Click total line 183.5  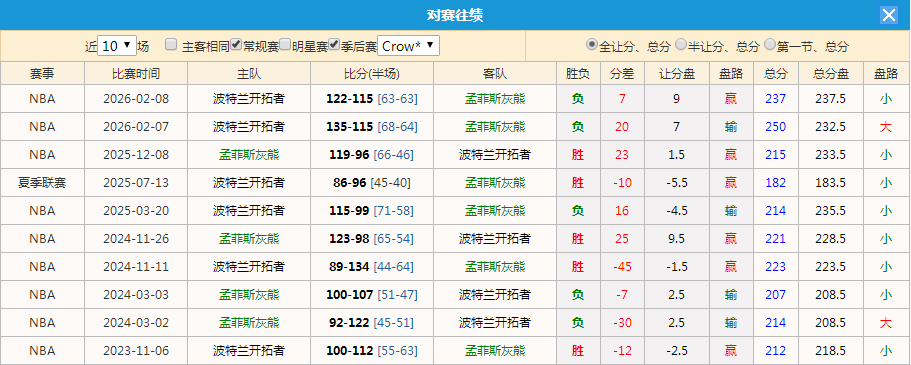tap(830, 182)
